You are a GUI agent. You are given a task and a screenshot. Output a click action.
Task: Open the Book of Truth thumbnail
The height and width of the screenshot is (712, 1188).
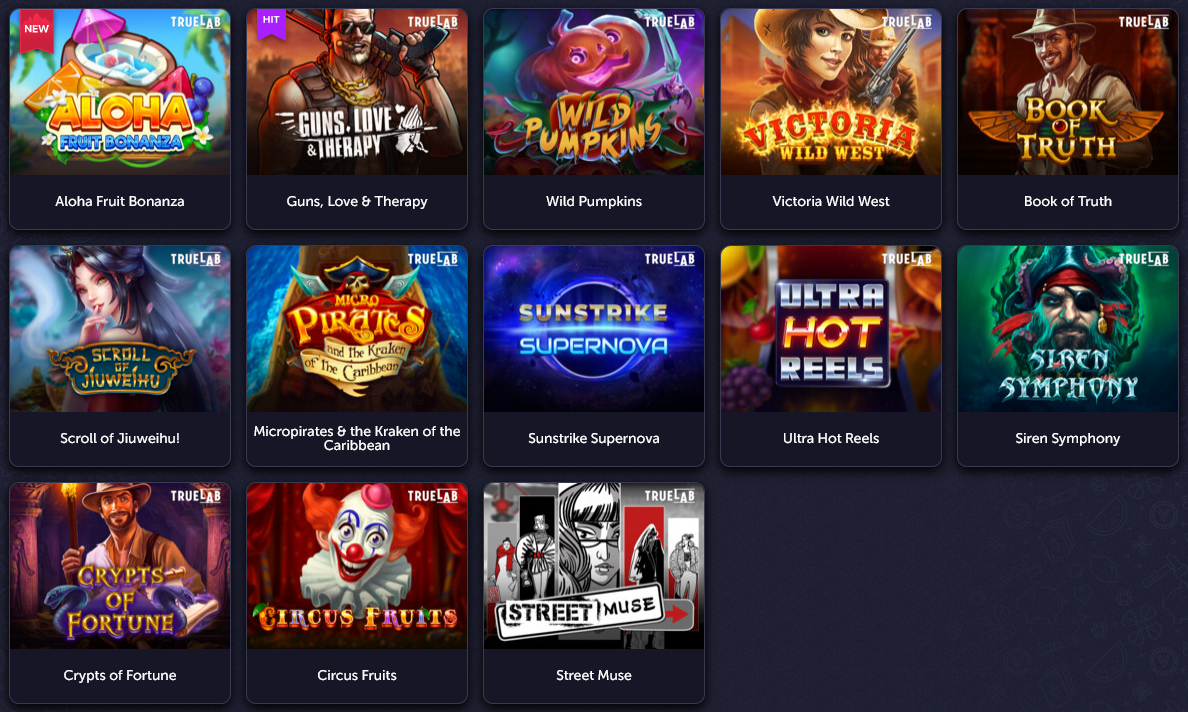point(1068,92)
